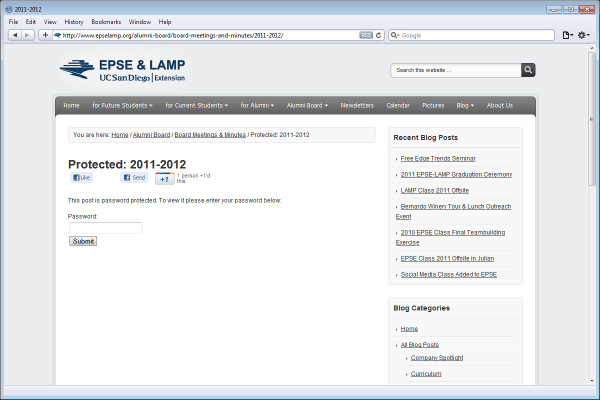
Task: Expand the Alumni Board menu
Action: click(x=307, y=105)
